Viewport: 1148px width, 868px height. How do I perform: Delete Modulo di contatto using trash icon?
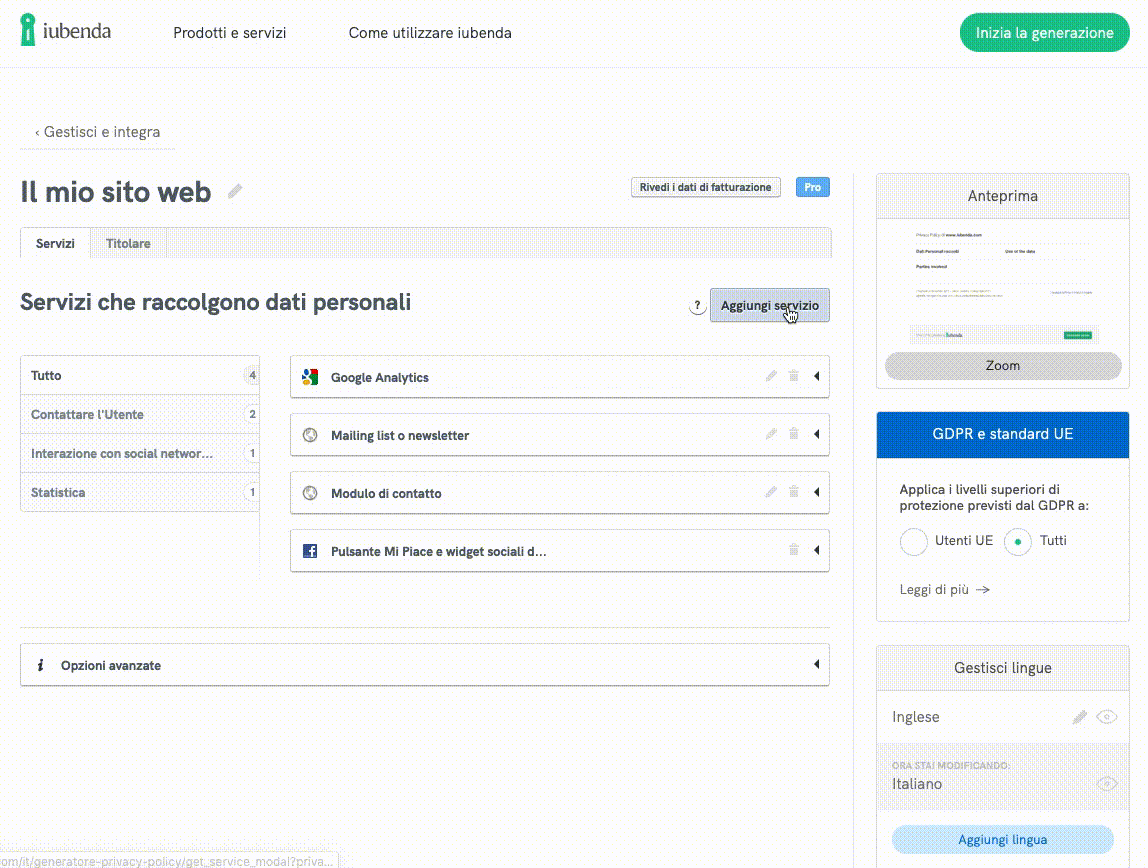tap(794, 493)
